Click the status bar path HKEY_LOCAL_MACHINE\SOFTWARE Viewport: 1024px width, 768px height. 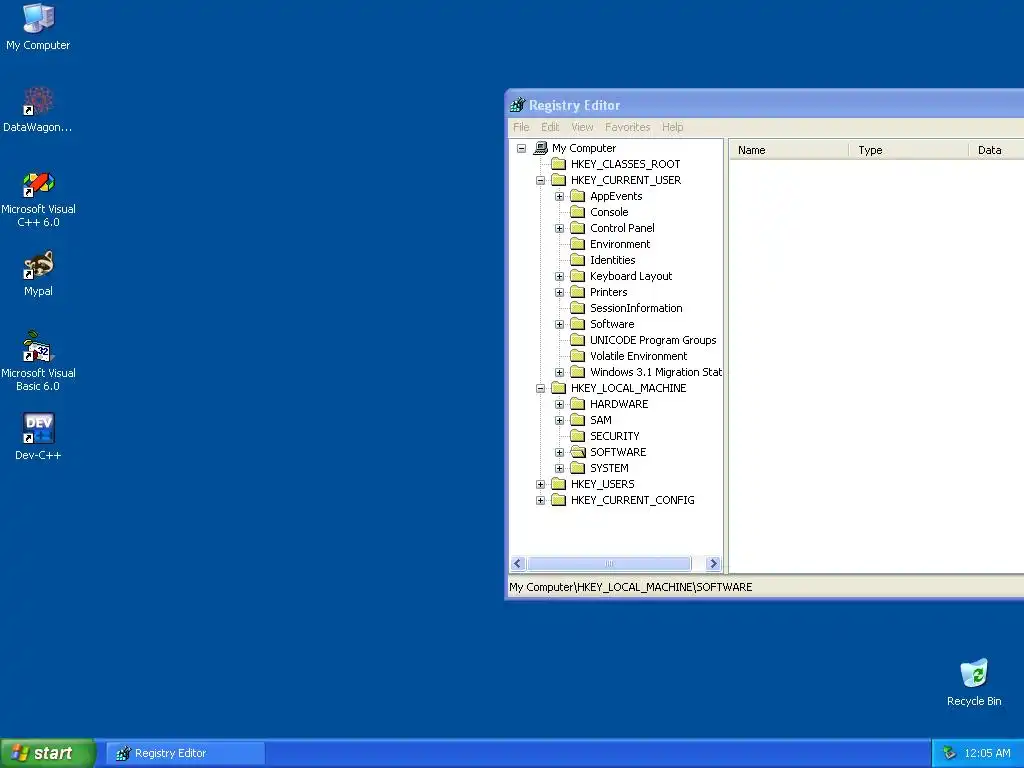[x=665, y=587]
